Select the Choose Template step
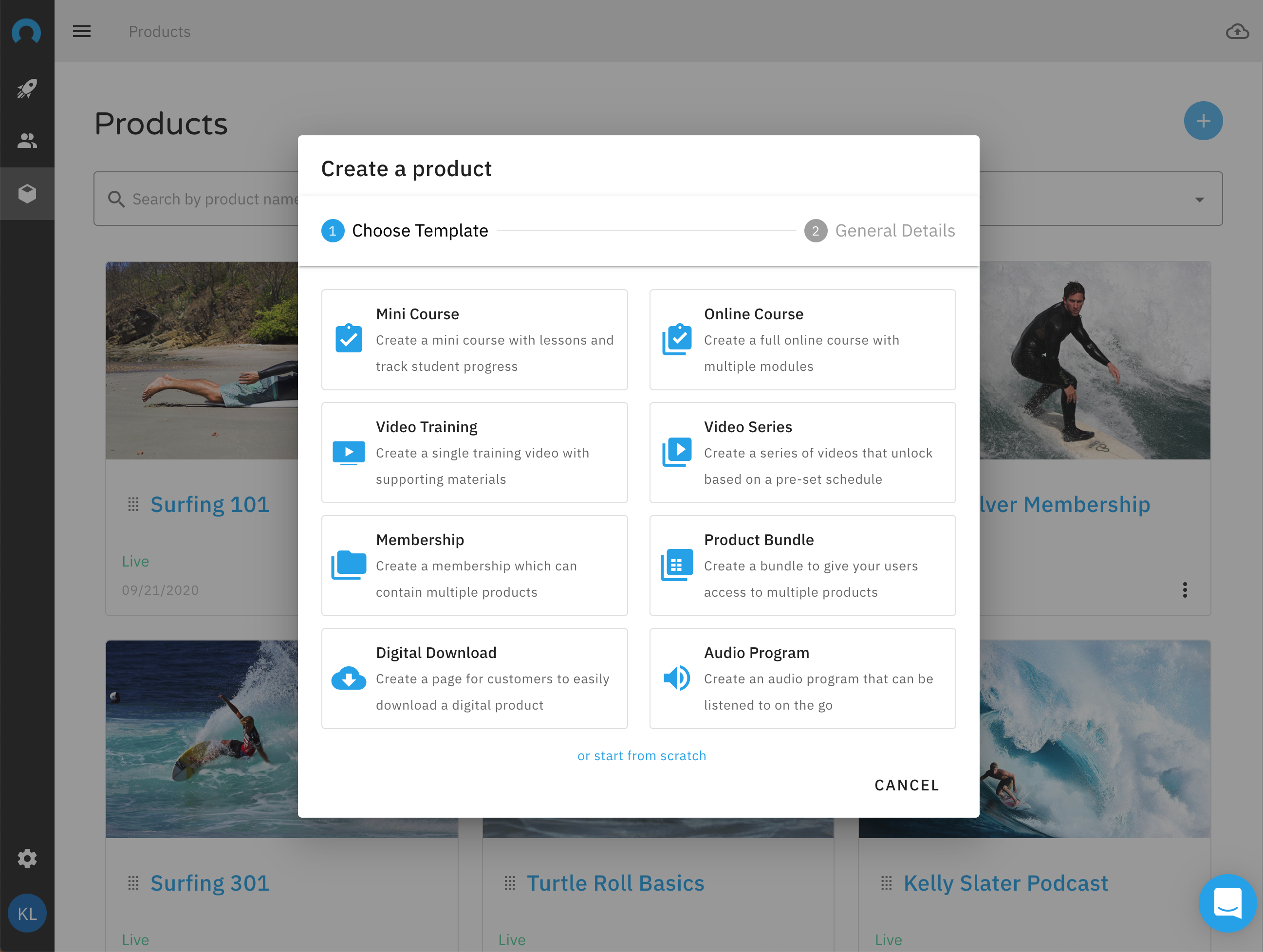This screenshot has height=952, width=1263. (x=406, y=231)
